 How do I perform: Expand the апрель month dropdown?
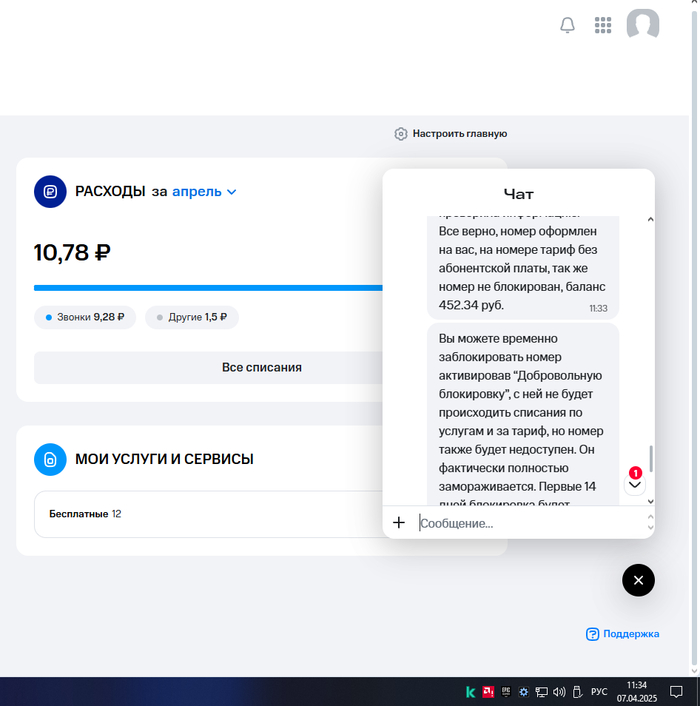pos(204,191)
